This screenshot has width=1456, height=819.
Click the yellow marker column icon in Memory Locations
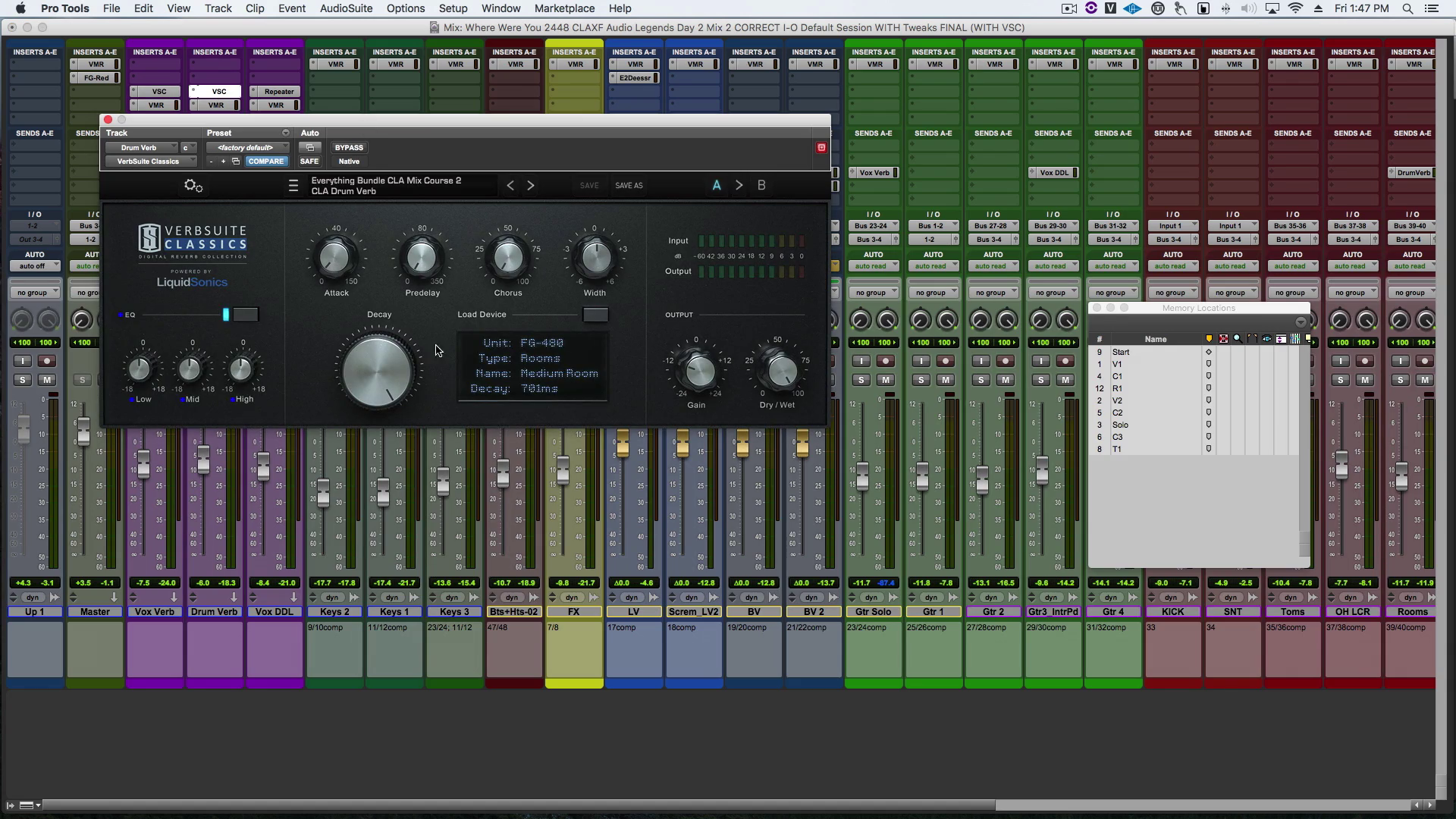click(x=1209, y=339)
